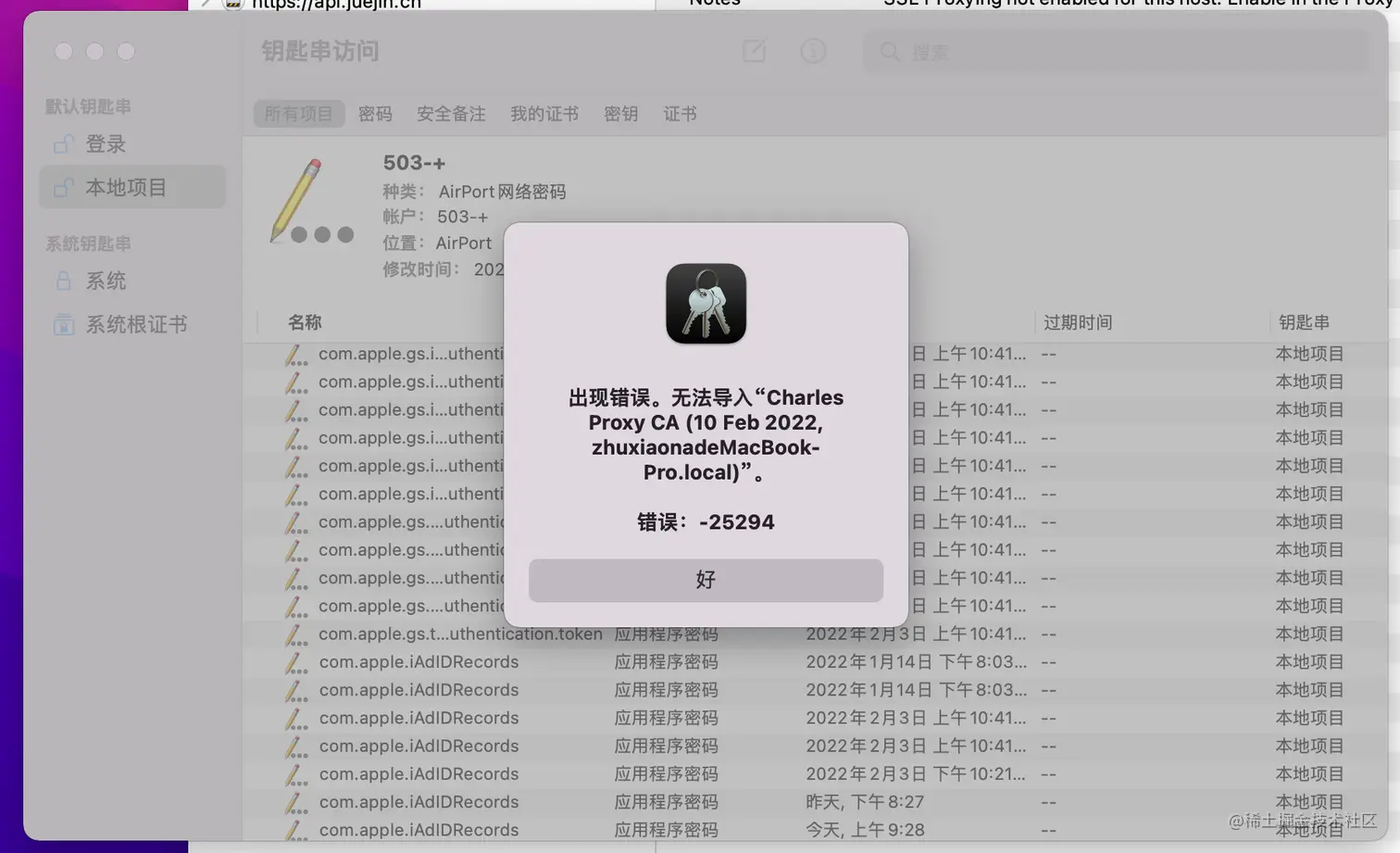Click the Keychain Access keys icon in dialog

(x=706, y=304)
